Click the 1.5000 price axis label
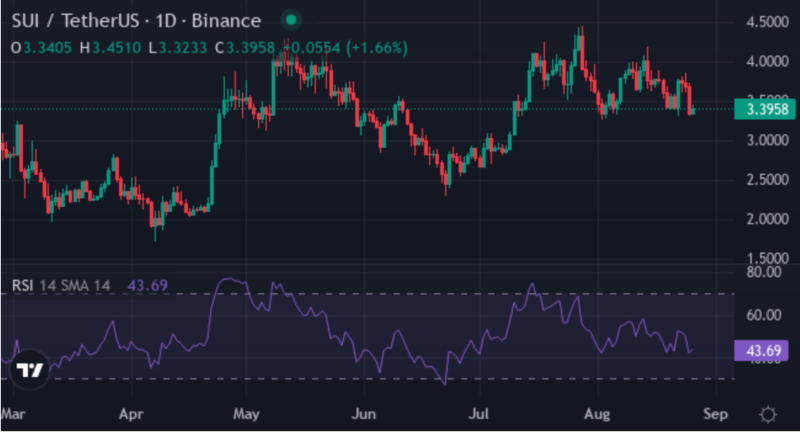The height and width of the screenshot is (432, 800). pos(767,257)
